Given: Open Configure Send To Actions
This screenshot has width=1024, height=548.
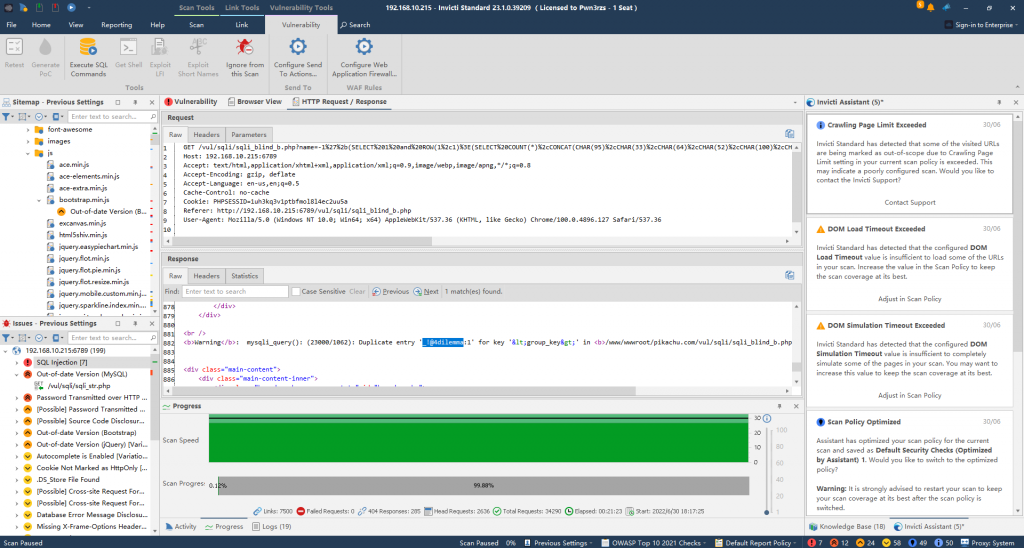Looking at the screenshot, I should pyautogui.click(x=297, y=47).
